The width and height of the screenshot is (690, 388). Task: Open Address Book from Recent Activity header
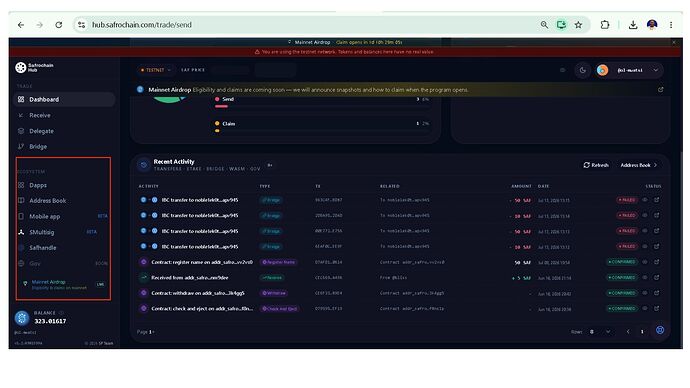coord(639,165)
